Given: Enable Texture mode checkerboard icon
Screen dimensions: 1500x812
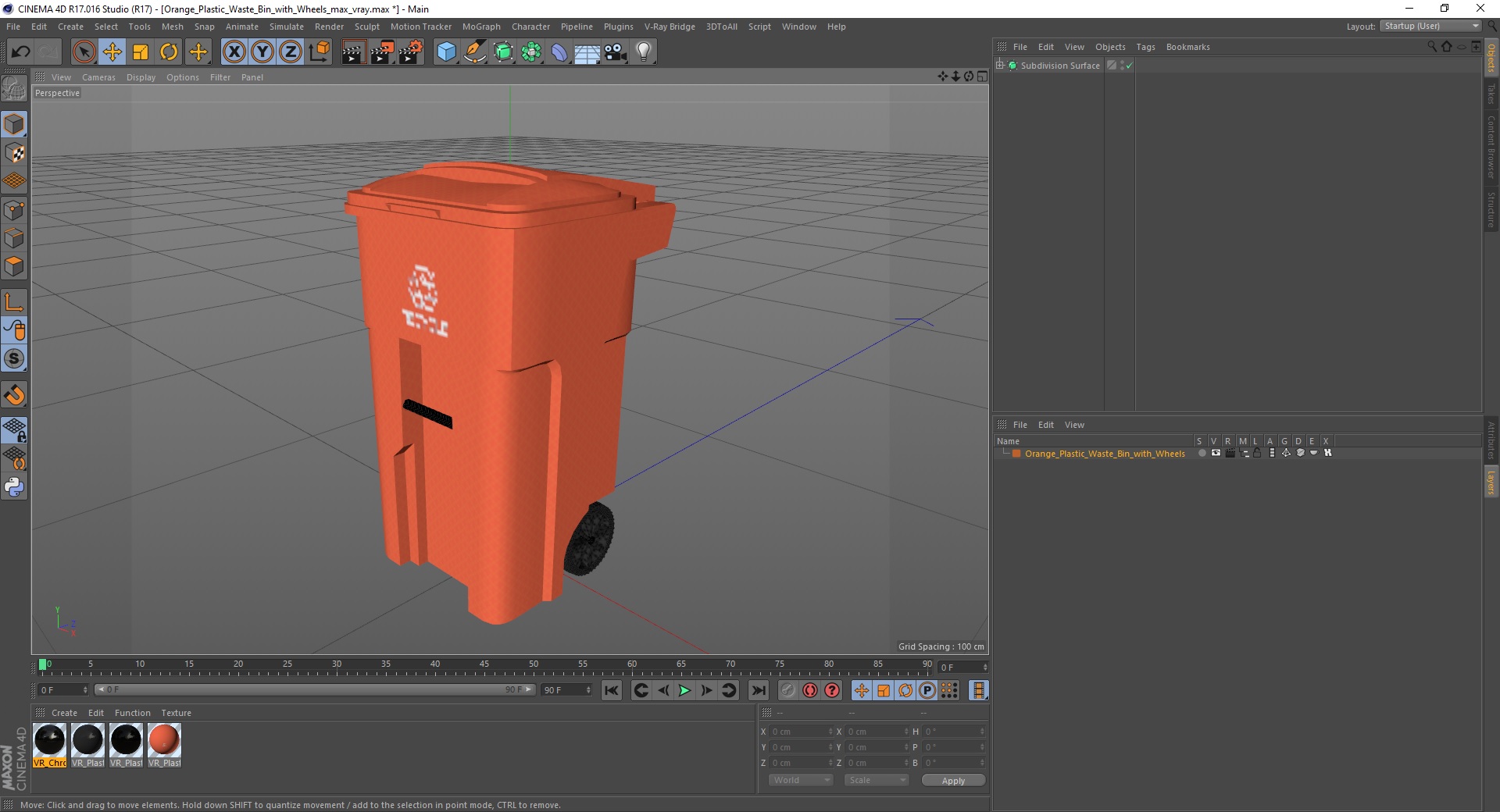Looking at the screenshot, I should tap(14, 152).
